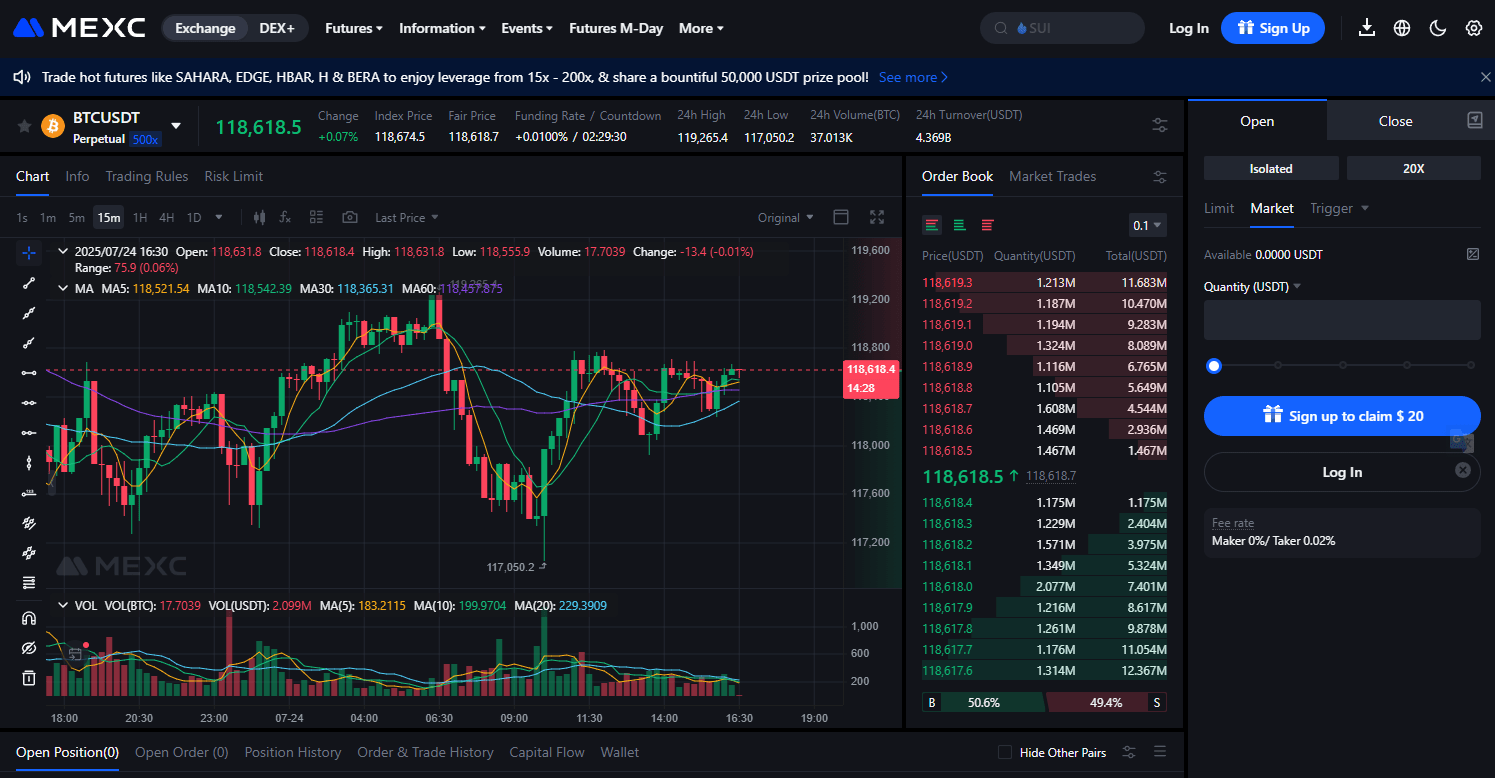The height and width of the screenshot is (778, 1495).
Task: Click the 20X leverage button
Action: point(1413,168)
